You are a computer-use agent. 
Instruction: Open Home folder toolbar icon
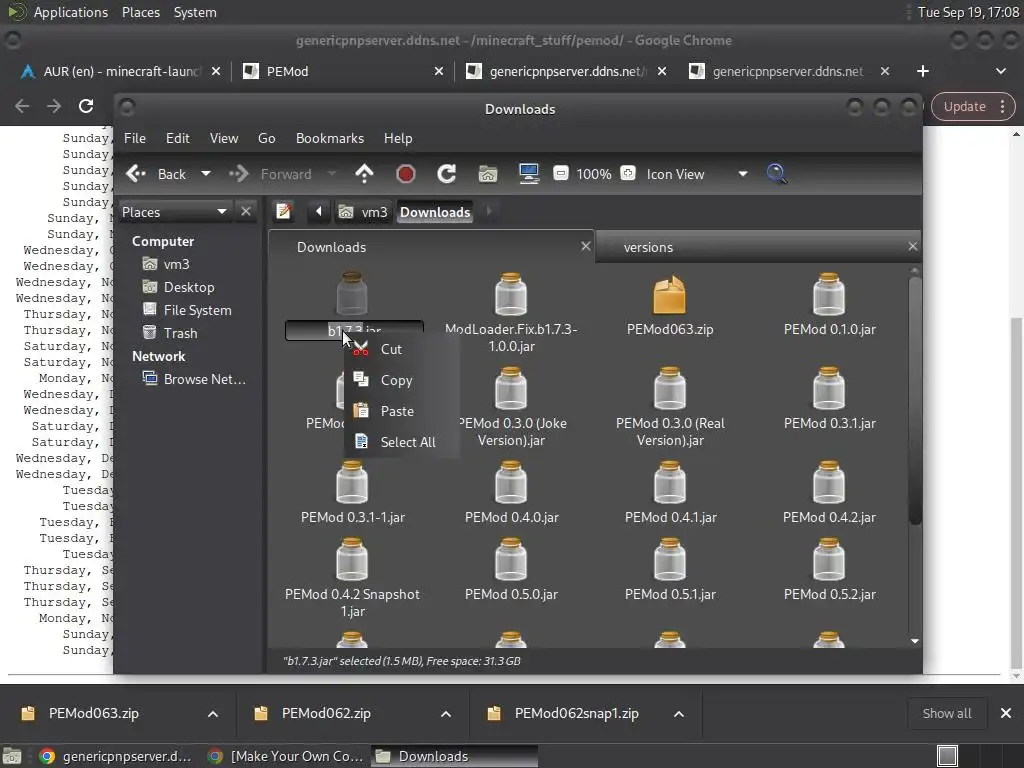point(488,174)
